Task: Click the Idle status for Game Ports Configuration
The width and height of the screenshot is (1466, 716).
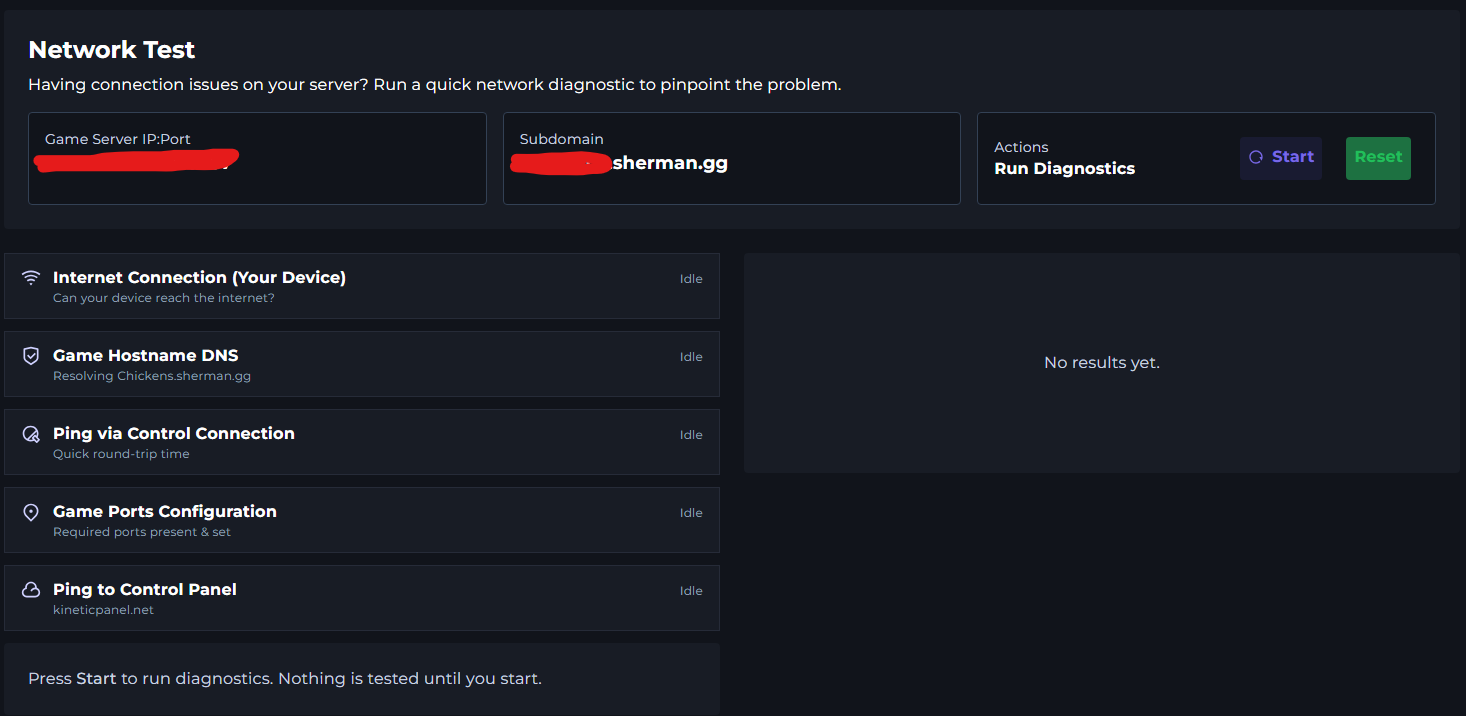Action: [x=691, y=513]
